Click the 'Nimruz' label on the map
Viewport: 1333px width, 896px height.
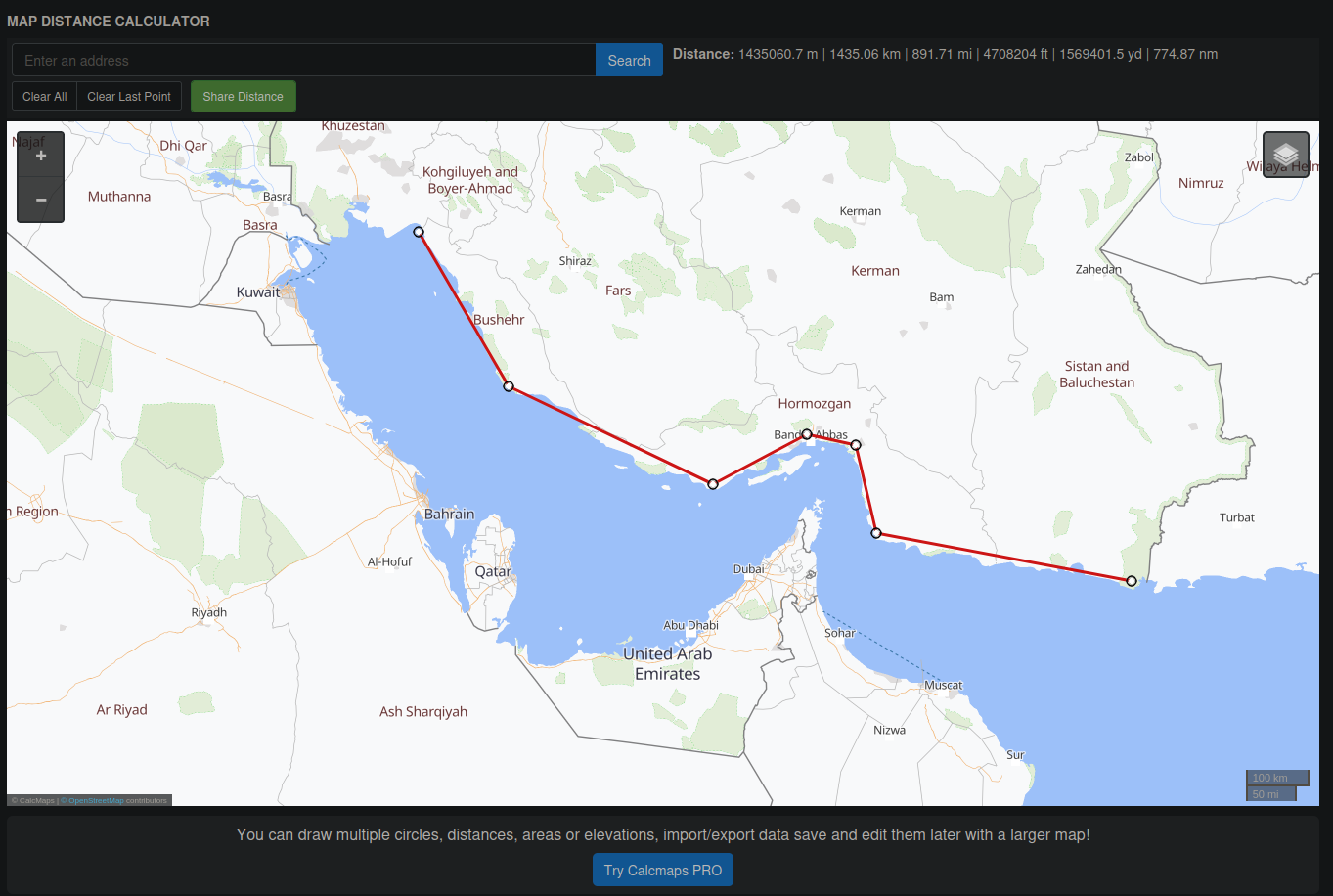coord(1201,183)
